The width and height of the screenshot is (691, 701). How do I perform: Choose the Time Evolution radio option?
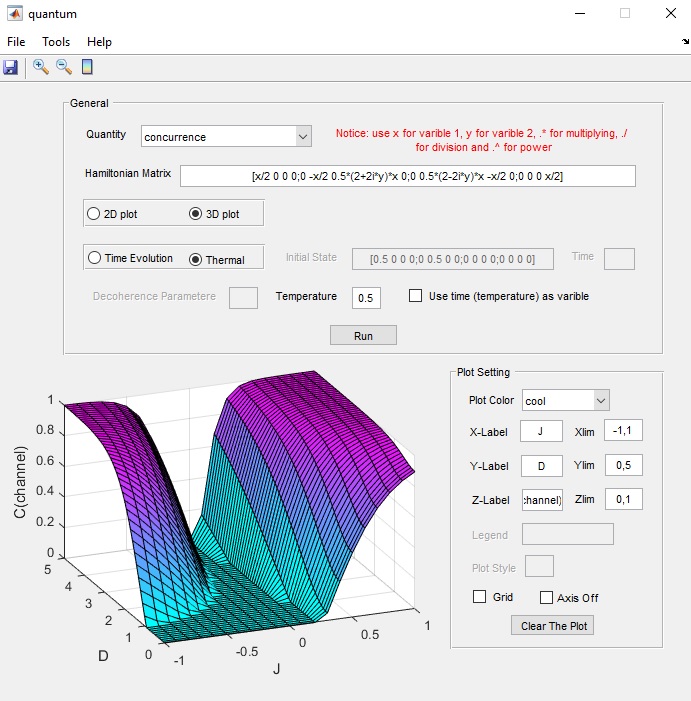95,258
